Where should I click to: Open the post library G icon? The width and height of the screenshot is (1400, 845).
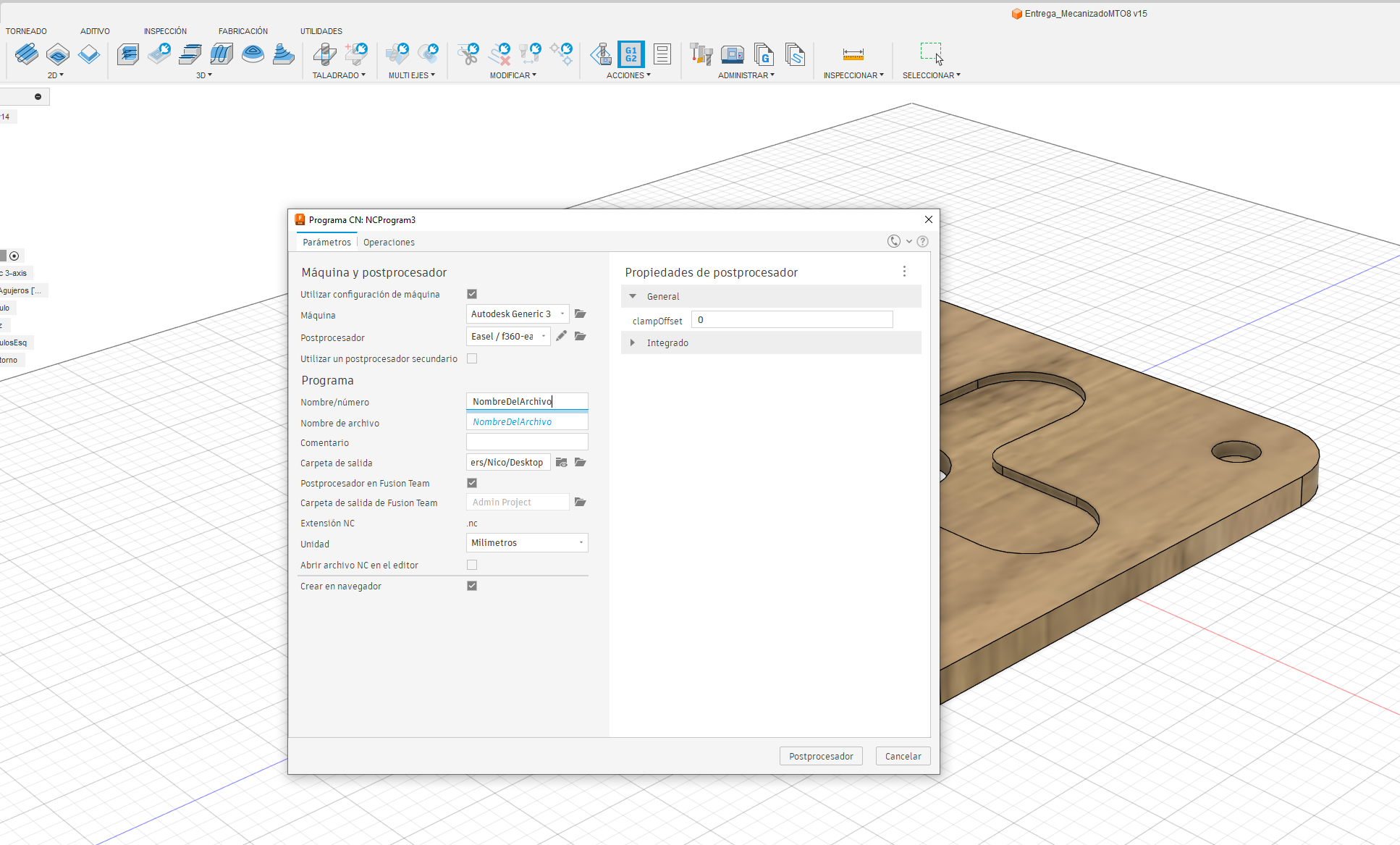point(764,54)
